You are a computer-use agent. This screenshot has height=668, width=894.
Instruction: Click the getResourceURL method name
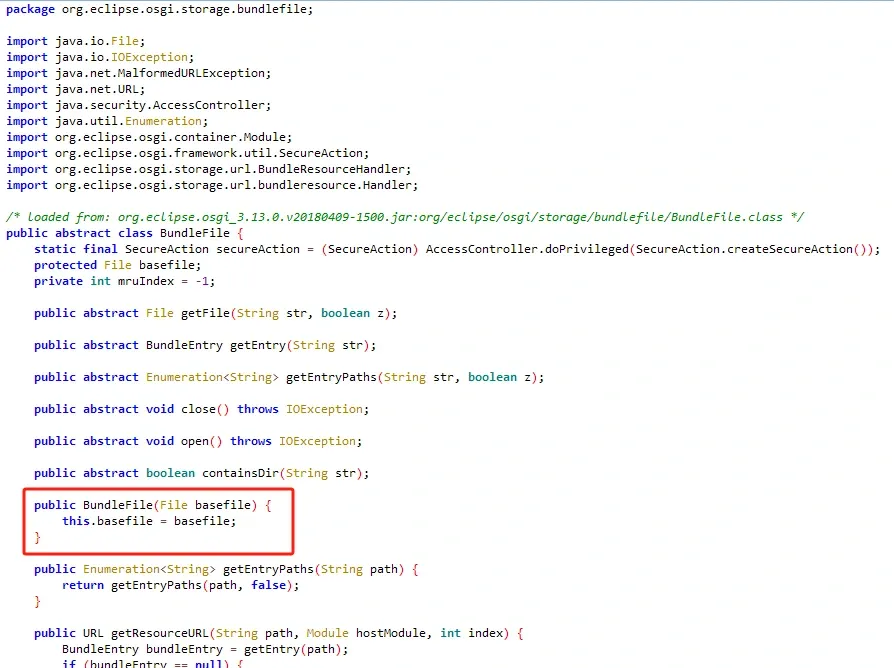160,633
